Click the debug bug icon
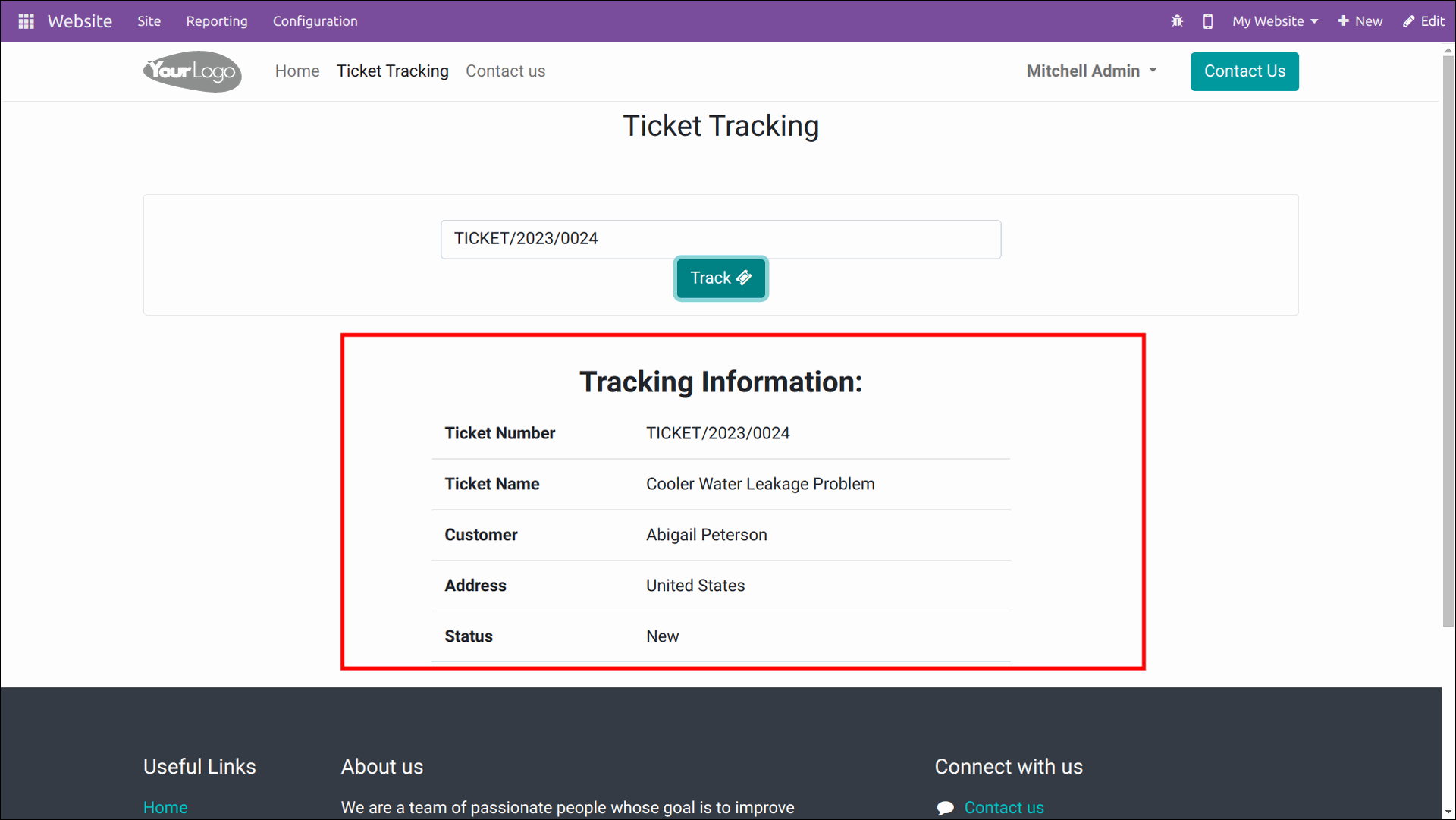The image size is (1456, 820). pyautogui.click(x=1177, y=21)
